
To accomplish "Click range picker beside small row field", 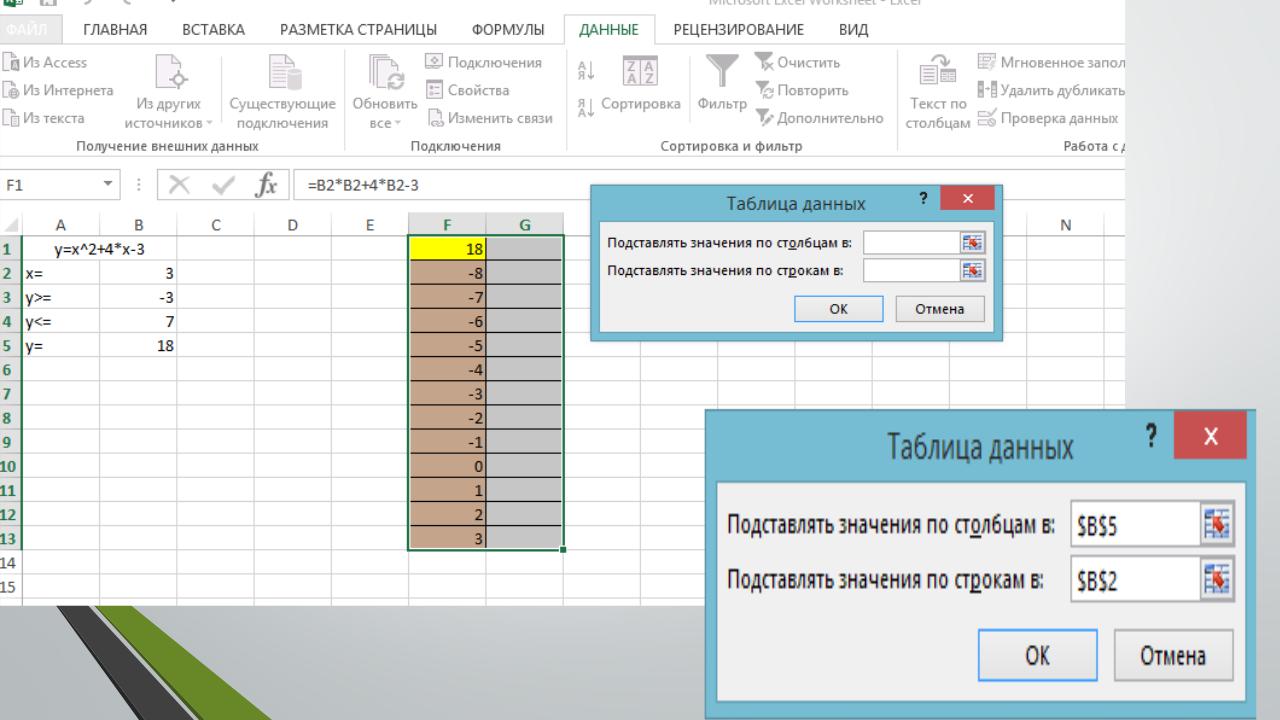I will [973, 270].
